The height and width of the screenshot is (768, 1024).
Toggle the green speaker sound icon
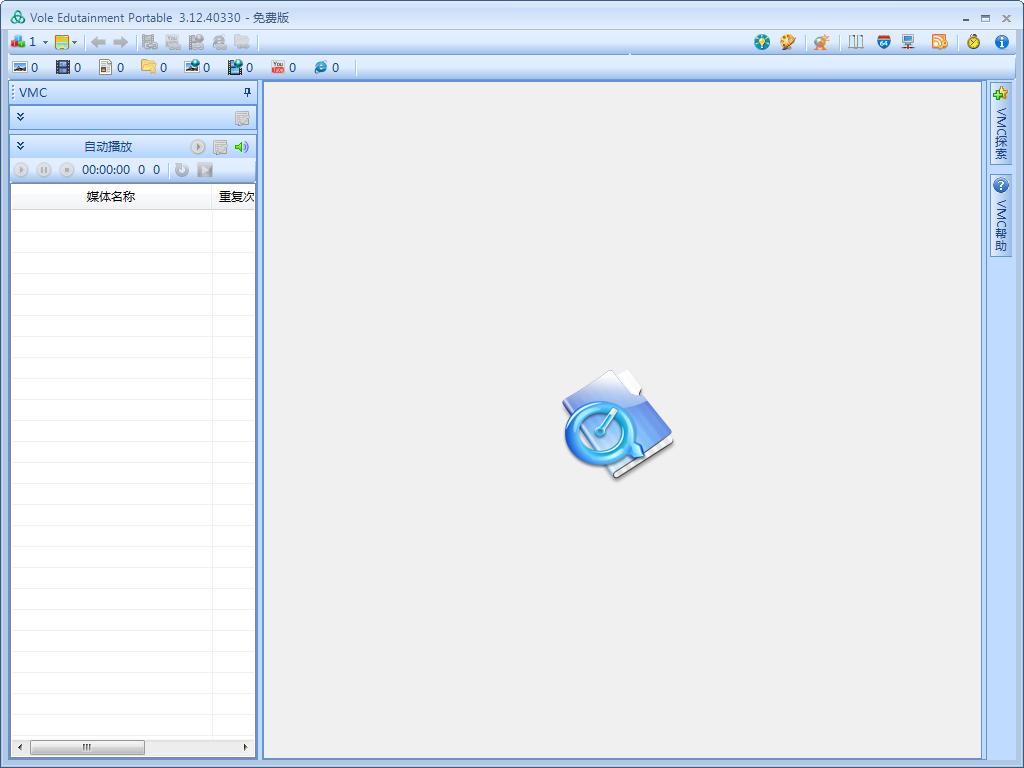click(x=241, y=147)
